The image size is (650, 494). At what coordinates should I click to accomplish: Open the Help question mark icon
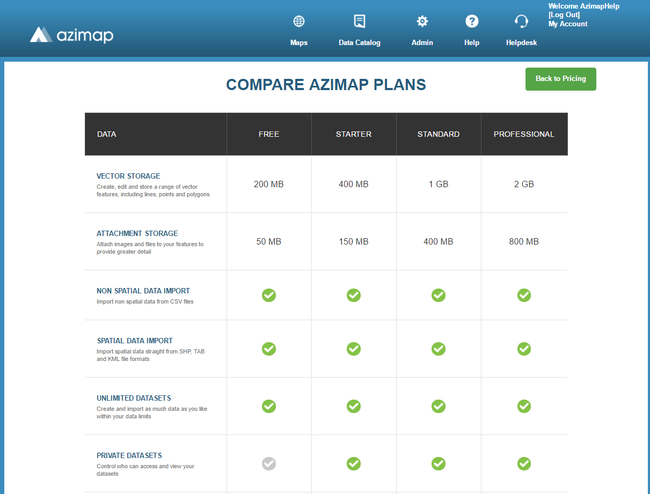(x=472, y=21)
